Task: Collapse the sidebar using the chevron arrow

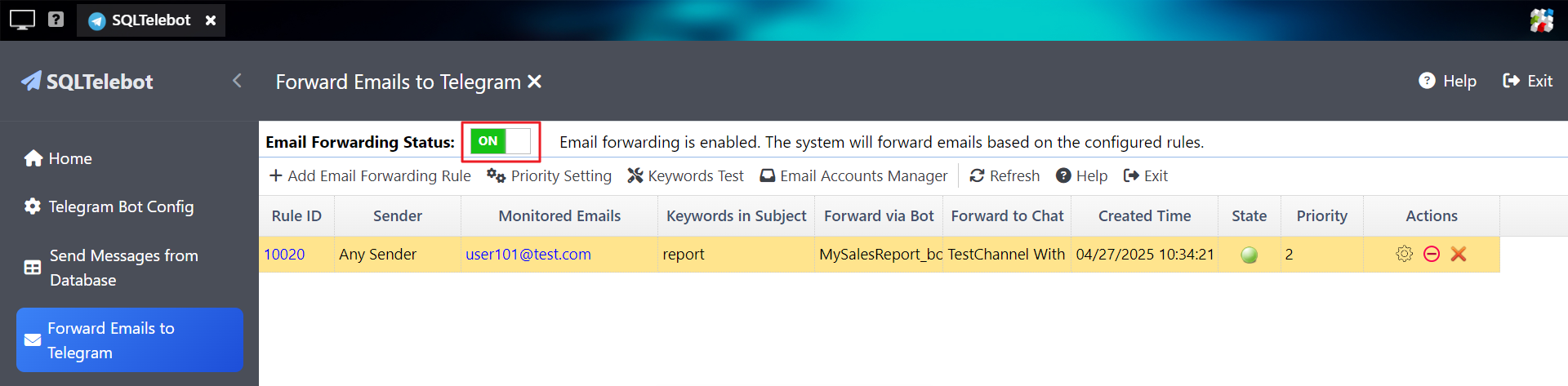Action: coord(237,81)
